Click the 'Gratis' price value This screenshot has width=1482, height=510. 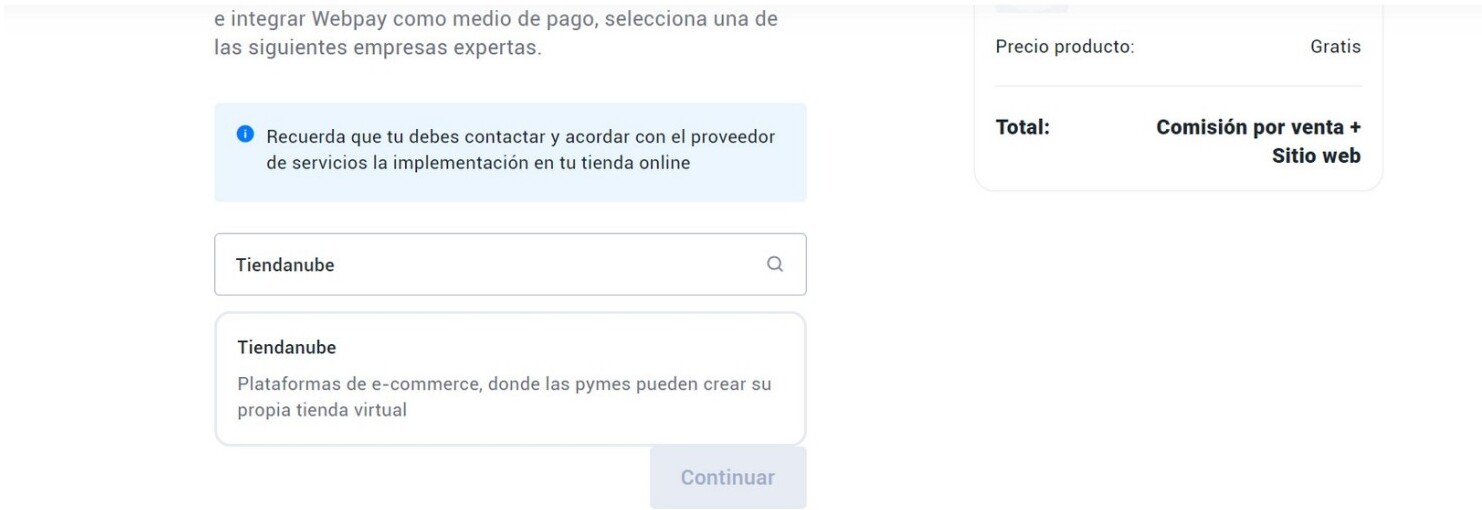pos(1335,47)
